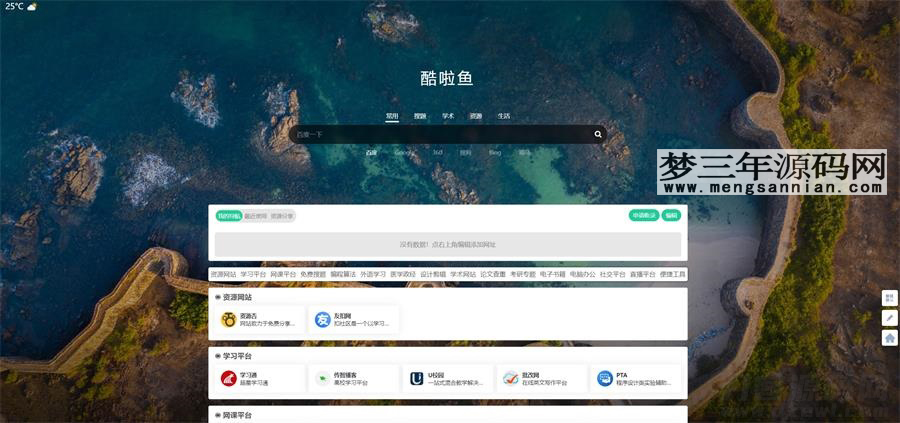Click the PTA card title text
900x423 pixels.
click(622, 375)
